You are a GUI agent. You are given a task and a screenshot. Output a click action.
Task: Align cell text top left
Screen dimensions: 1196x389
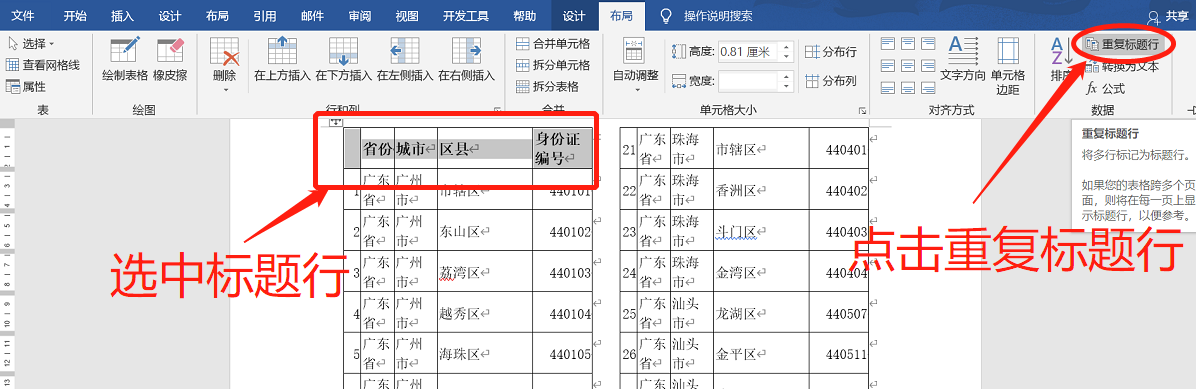pos(887,43)
